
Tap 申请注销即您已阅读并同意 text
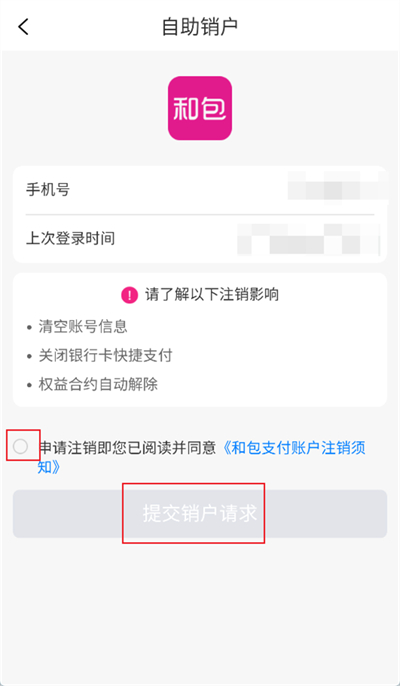click(128, 448)
